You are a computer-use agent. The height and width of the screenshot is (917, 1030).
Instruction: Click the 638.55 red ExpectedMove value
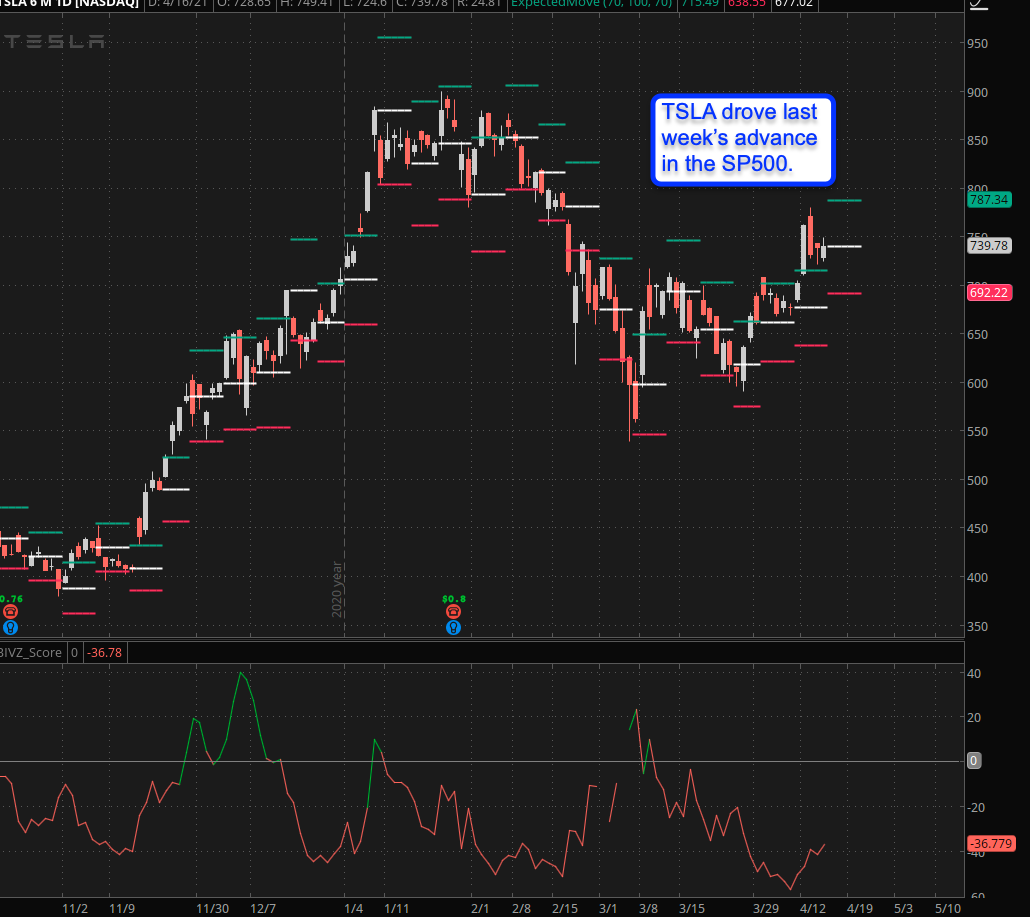click(x=747, y=4)
